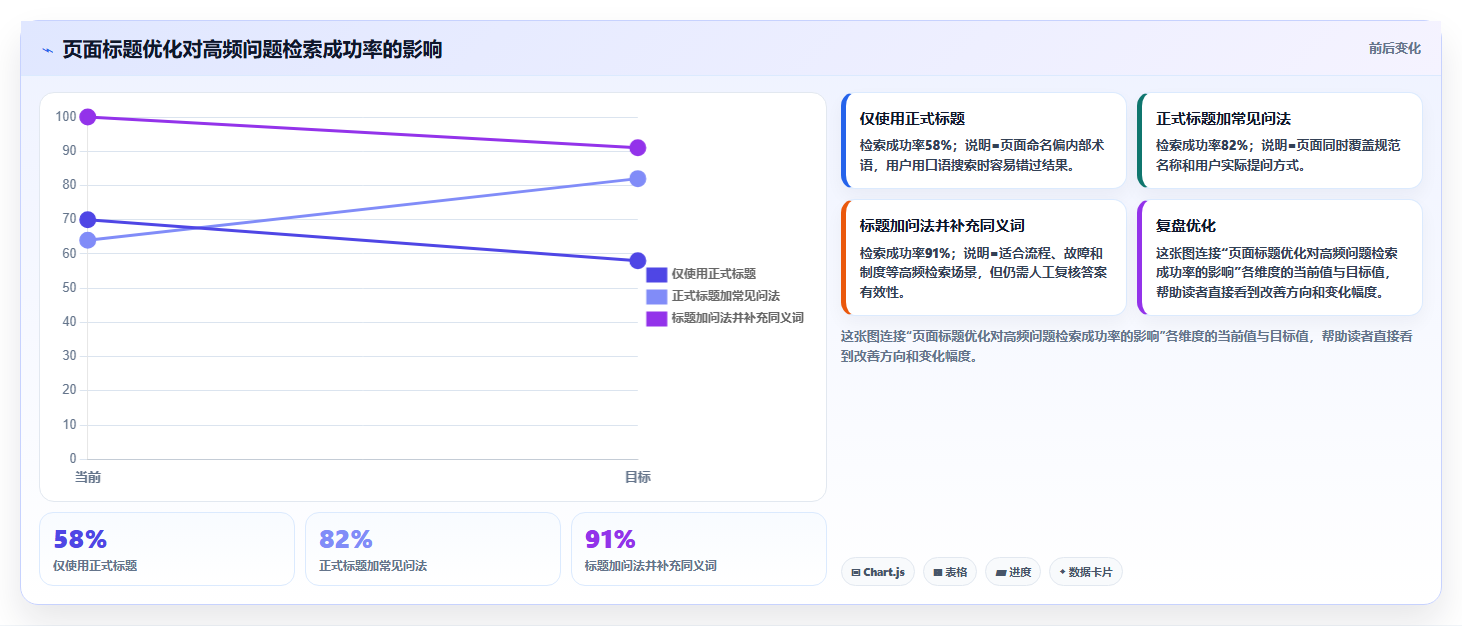The height and width of the screenshot is (626, 1462).
Task: Click the lightning icon beside the page title
Action: [47, 50]
